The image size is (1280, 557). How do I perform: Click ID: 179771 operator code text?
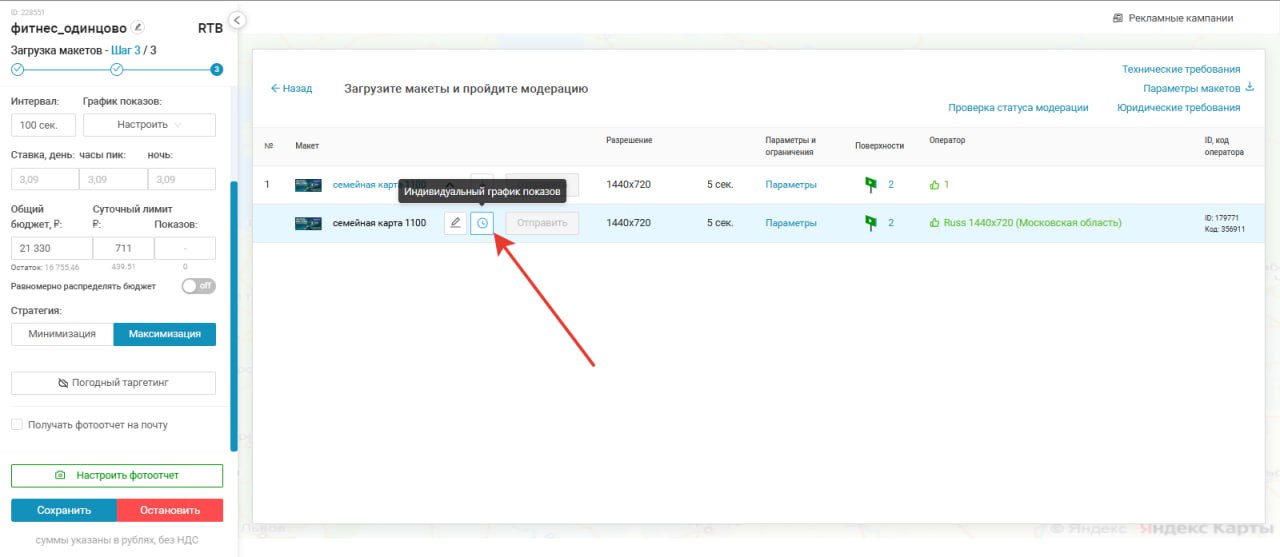1222,217
